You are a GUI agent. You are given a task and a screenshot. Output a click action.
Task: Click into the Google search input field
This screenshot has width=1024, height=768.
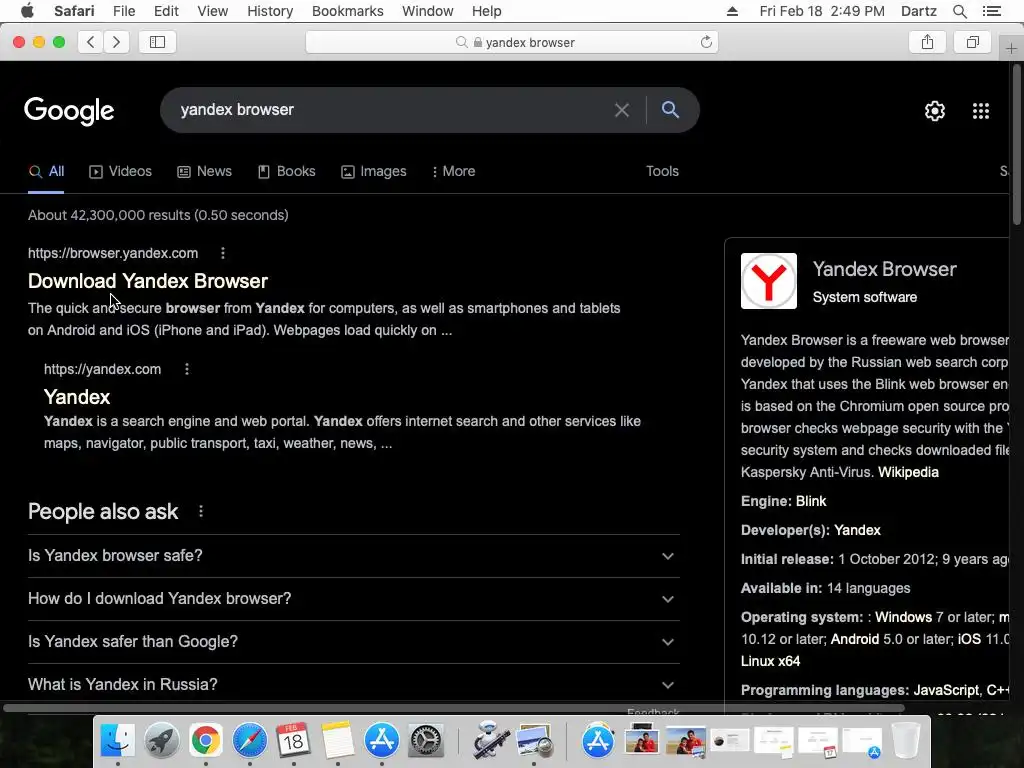[392, 110]
